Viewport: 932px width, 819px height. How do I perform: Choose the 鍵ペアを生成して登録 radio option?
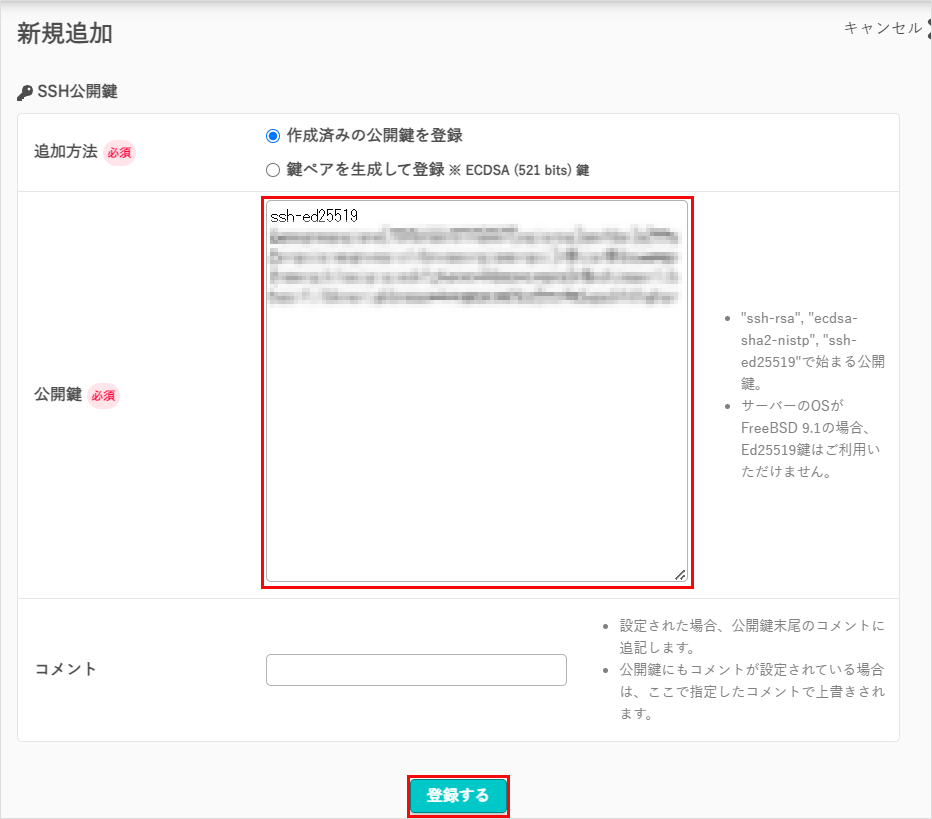tap(273, 170)
